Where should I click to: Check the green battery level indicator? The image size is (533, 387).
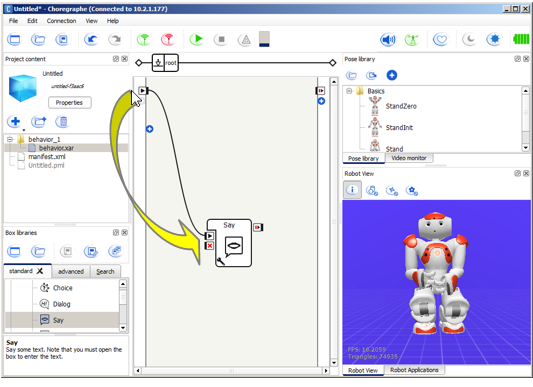coord(521,39)
